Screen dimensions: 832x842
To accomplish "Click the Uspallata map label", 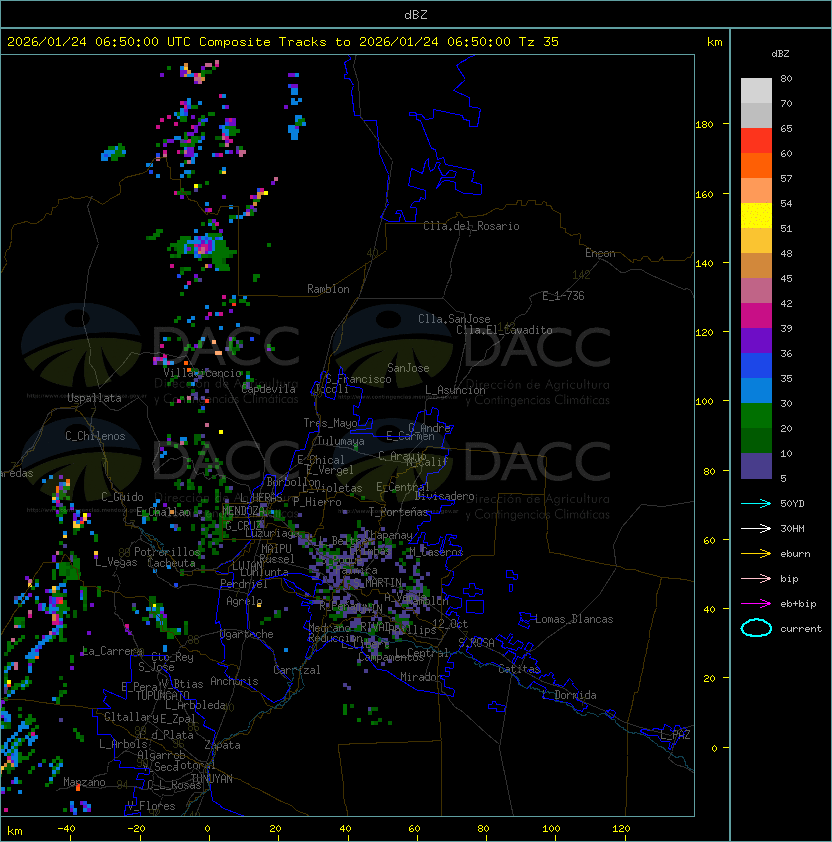I will tap(94, 398).
